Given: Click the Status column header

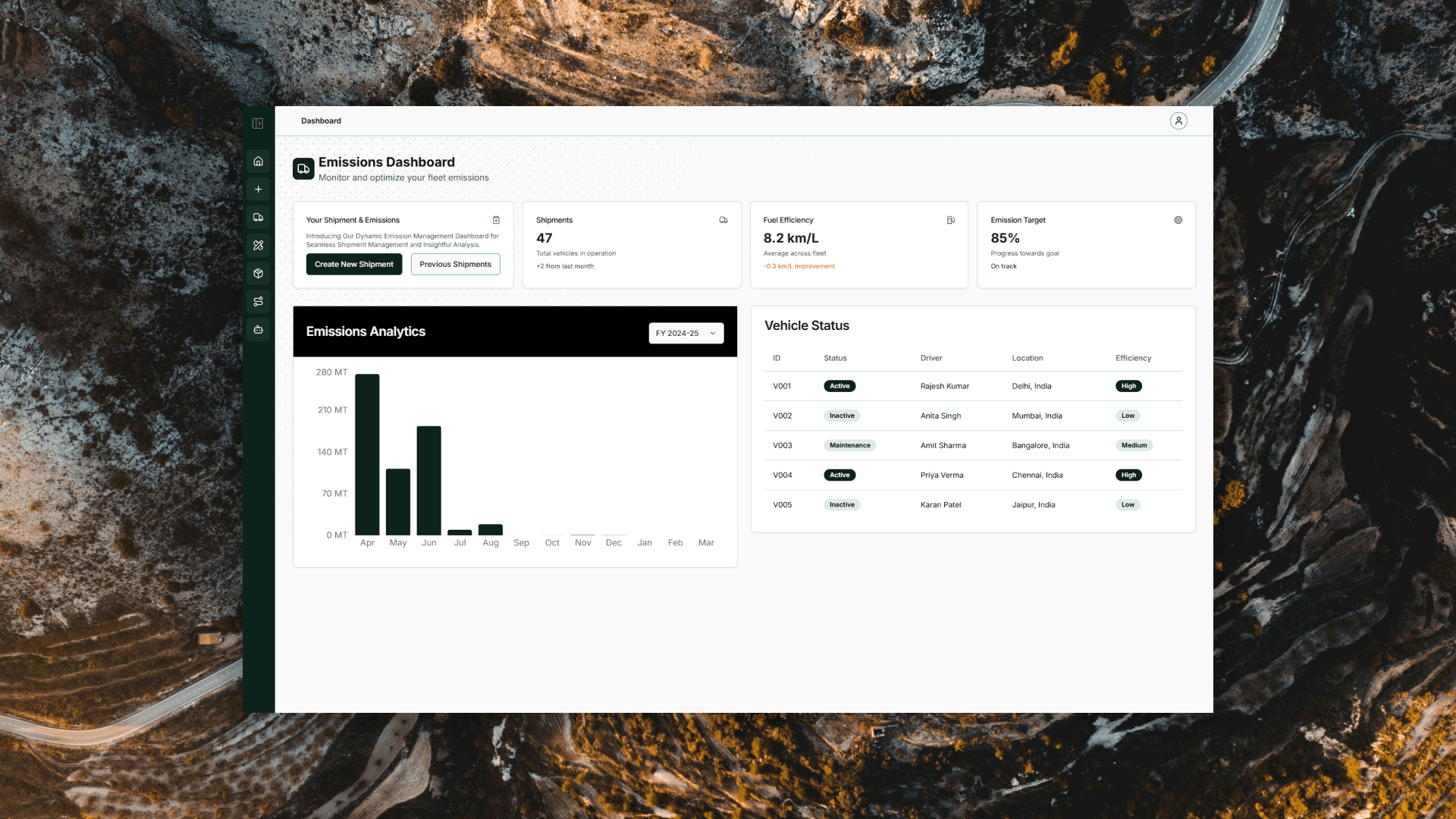Looking at the screenshot, I should (x=835, y=358).
